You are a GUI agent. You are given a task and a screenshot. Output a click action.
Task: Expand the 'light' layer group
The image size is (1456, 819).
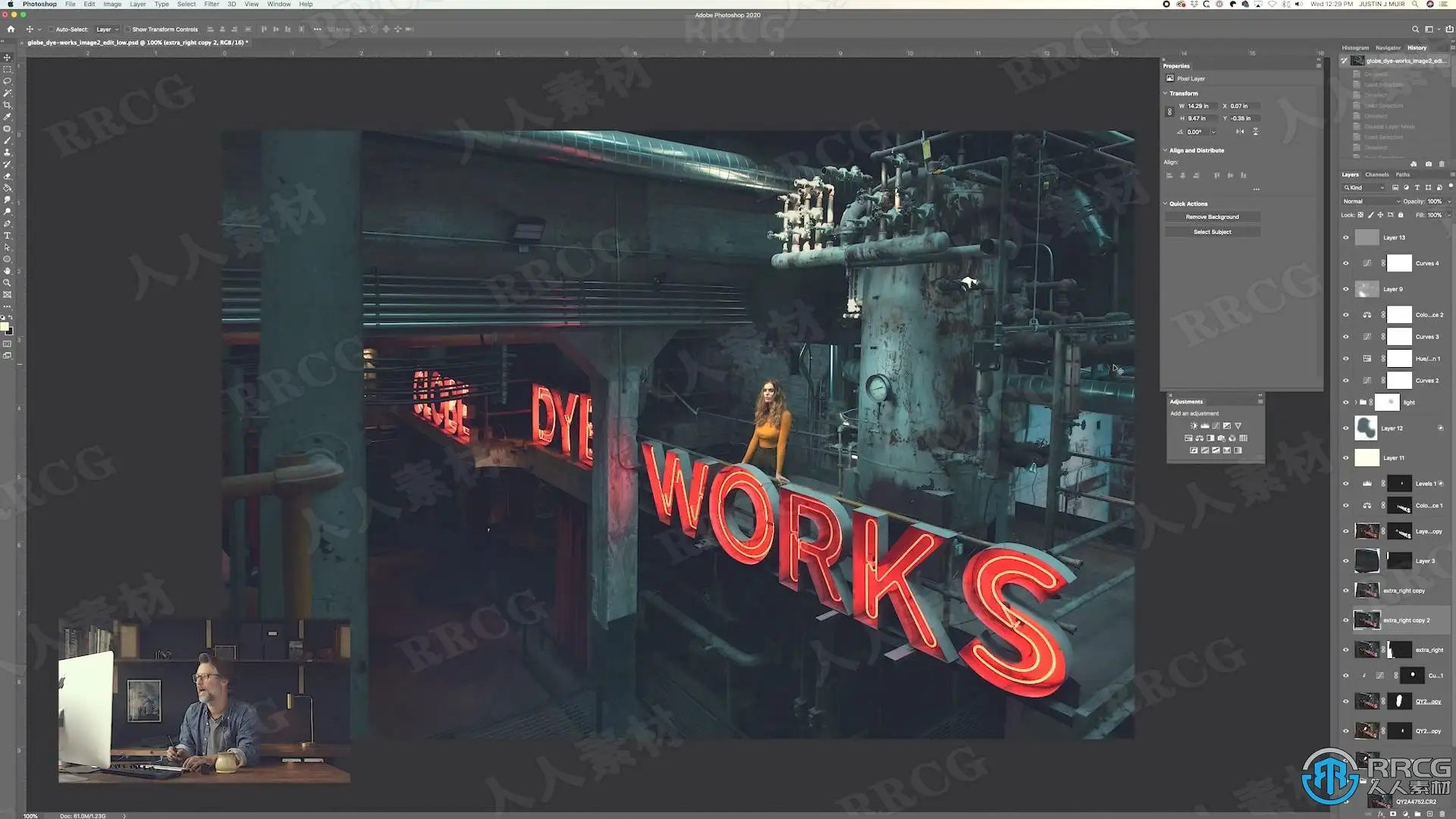[x=1356, y=403]
